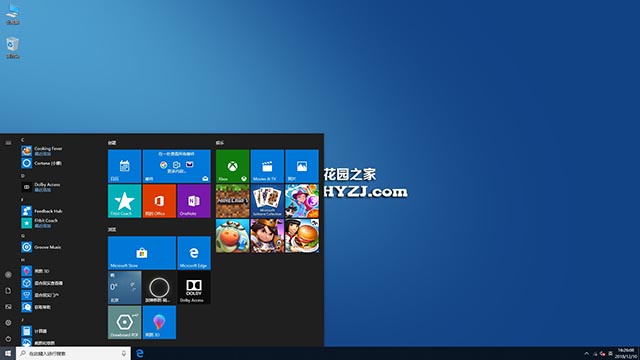Screen dimensions: 640x360
Task: Open the Calendar tile
Action: click(124, 166)
